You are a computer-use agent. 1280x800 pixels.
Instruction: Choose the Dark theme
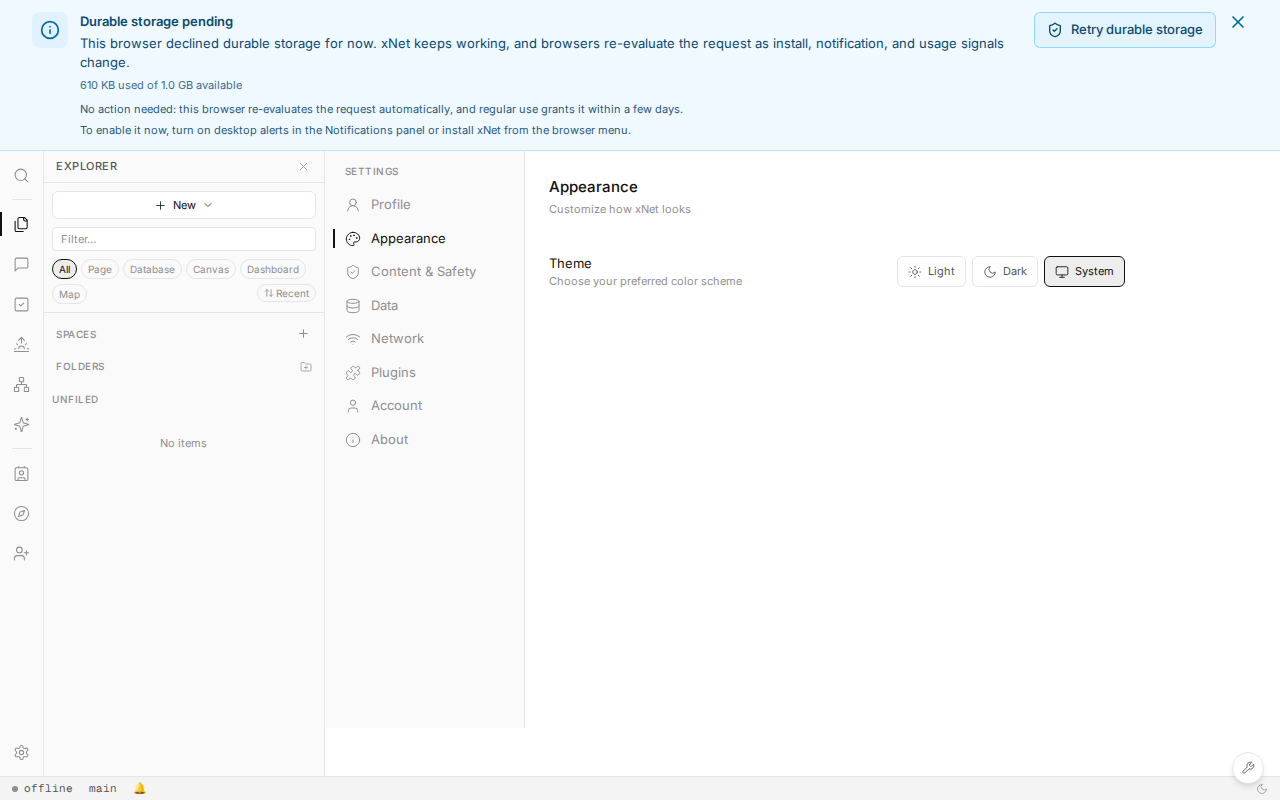[x=1005, y=272]
